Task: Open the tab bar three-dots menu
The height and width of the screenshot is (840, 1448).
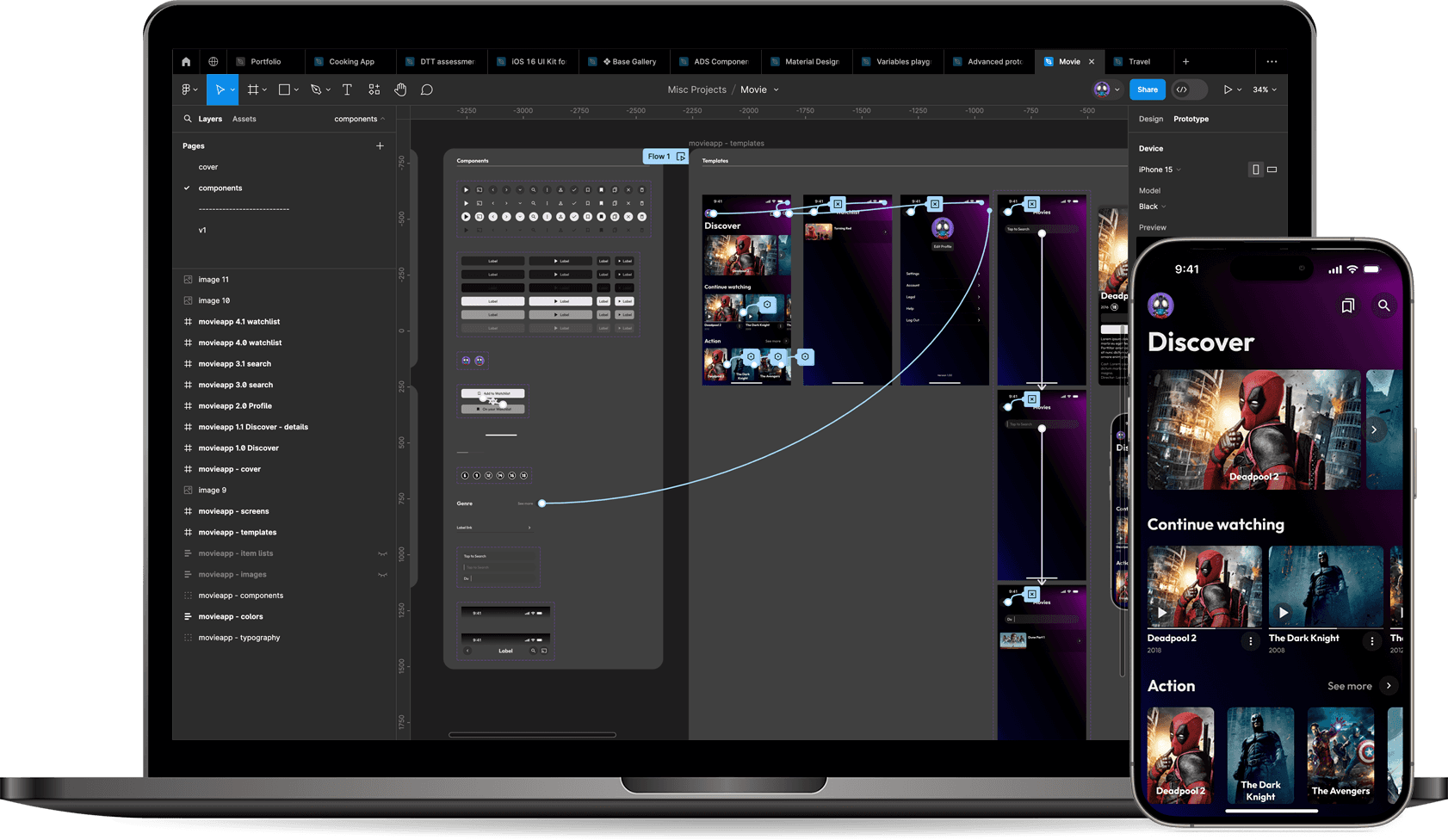Action: pos(1272,62)
